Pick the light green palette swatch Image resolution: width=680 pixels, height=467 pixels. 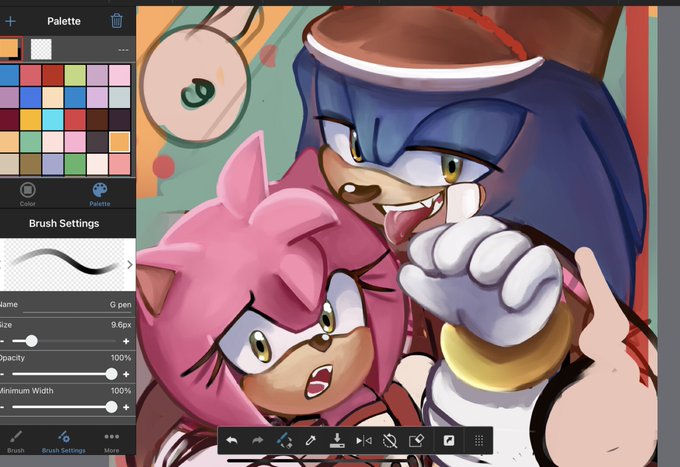75,75
